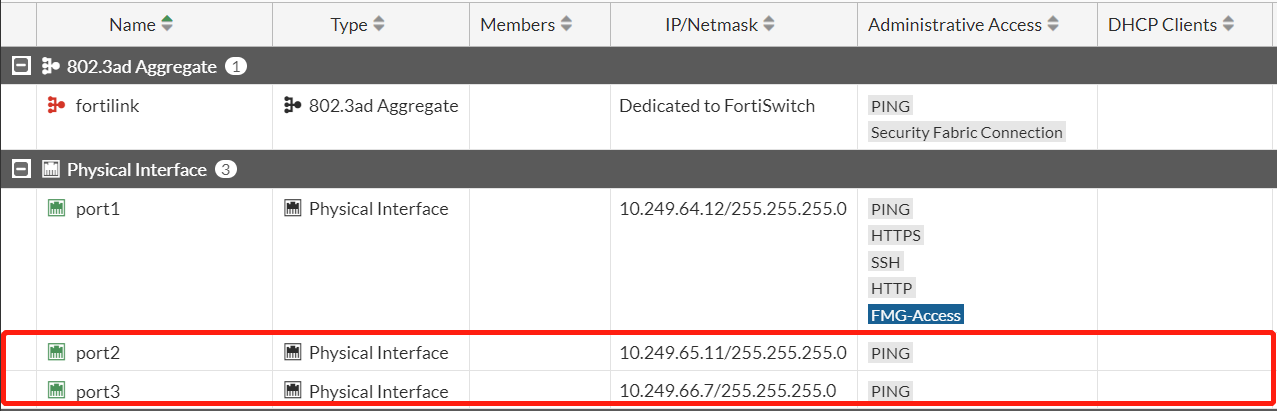This screenshot has height=411, width=1277.
Task: Click the green port3 interface icon
Action: [x=57, y=391]
